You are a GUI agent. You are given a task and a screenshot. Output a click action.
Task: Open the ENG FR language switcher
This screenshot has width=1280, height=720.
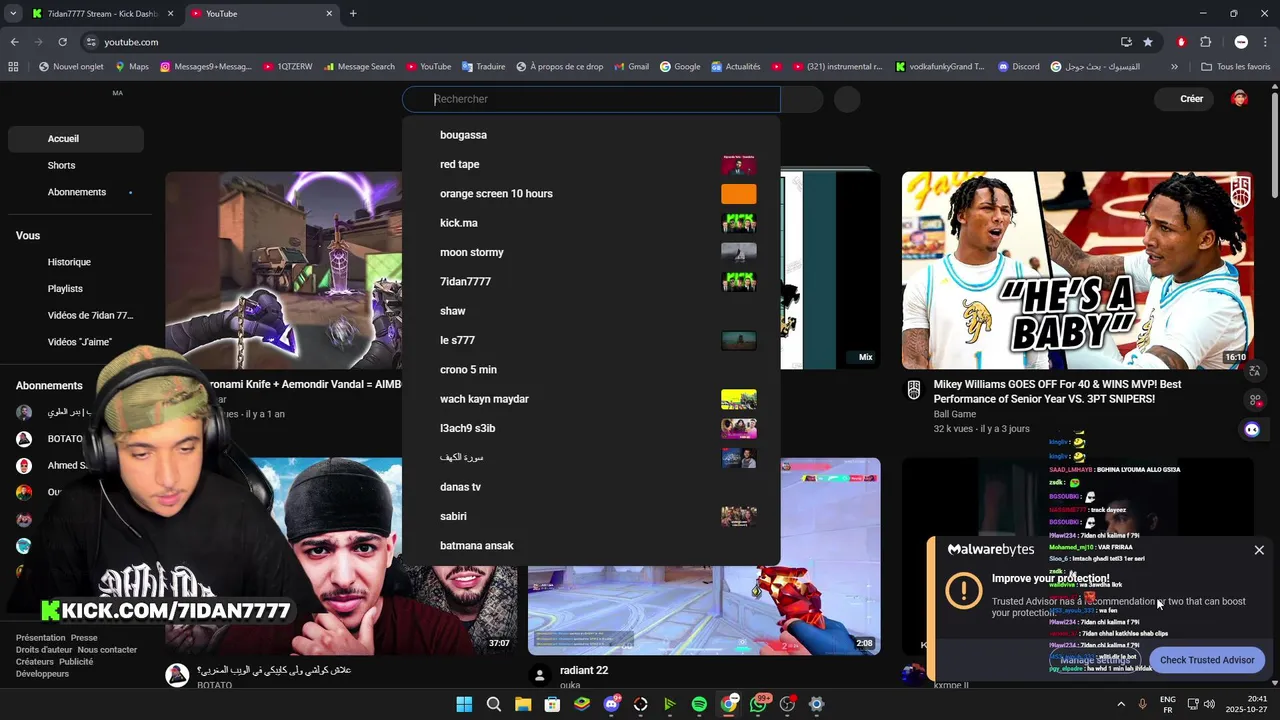pos(1168,704)
